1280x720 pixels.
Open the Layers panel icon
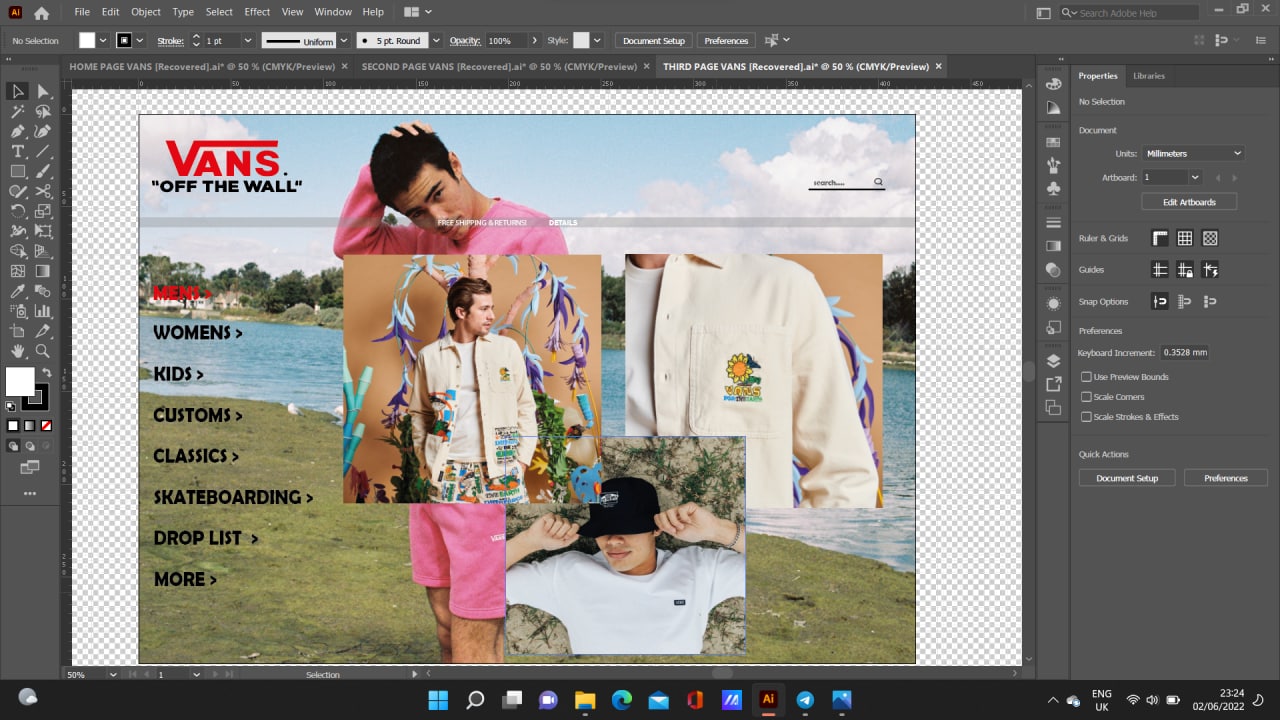pos(1053,361)
